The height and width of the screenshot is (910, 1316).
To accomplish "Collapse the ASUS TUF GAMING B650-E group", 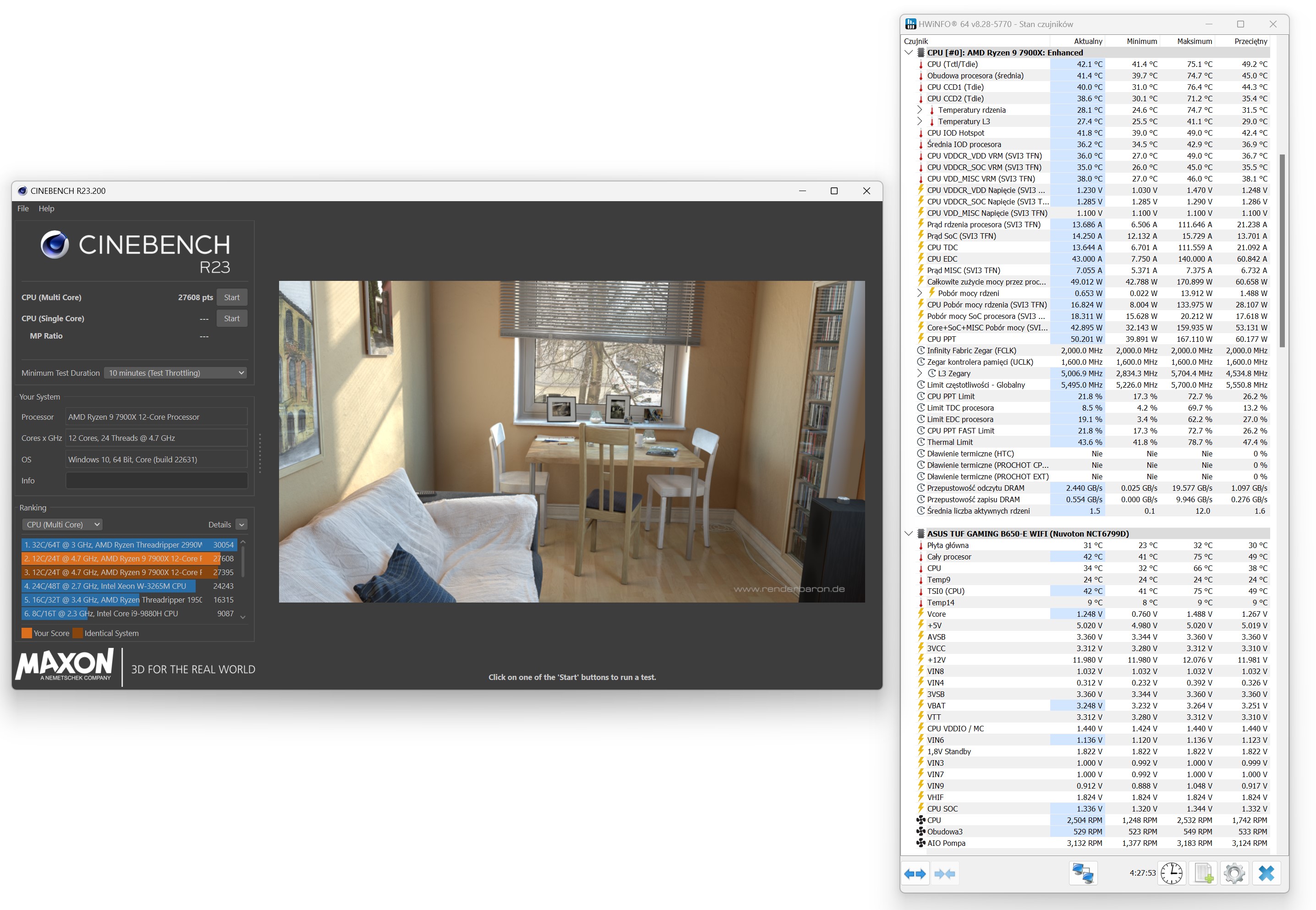I will 908,534.
